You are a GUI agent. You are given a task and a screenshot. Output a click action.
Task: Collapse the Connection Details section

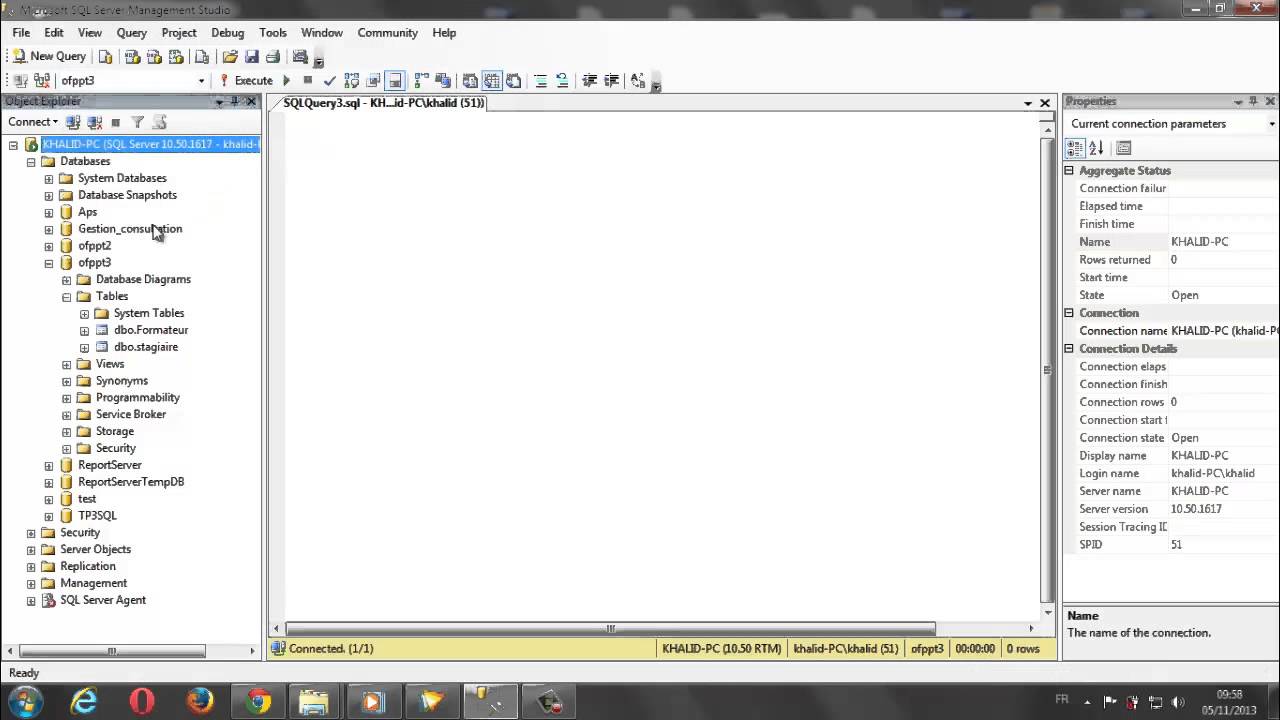(1069, 349)
